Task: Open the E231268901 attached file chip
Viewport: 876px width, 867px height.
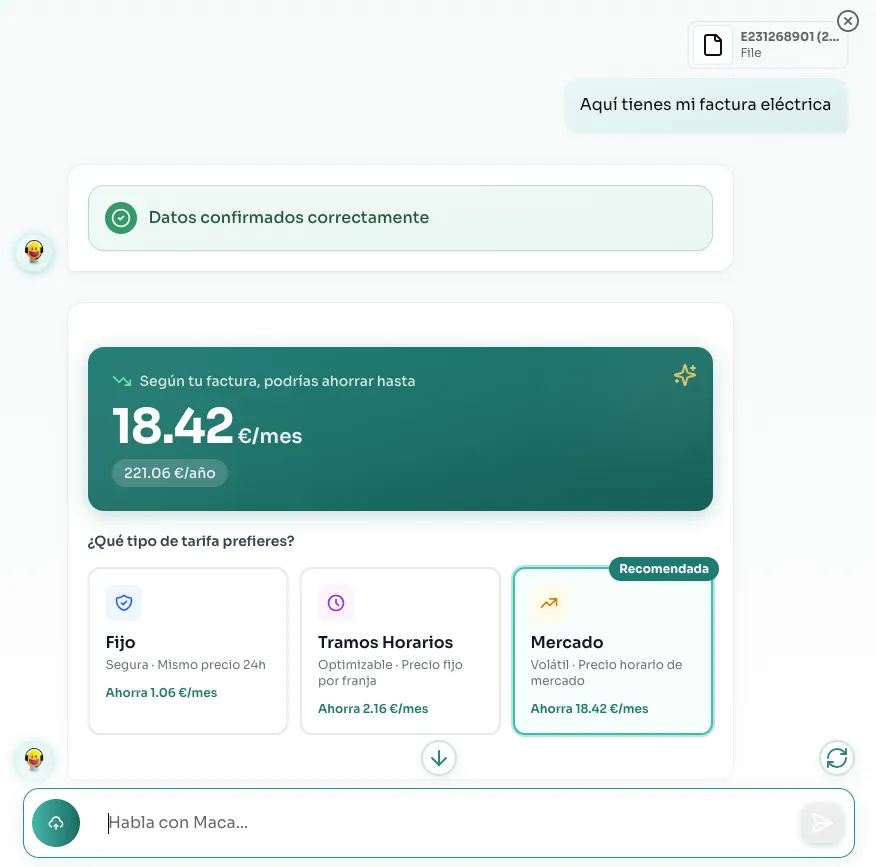Action: click(x=768, y=44)
